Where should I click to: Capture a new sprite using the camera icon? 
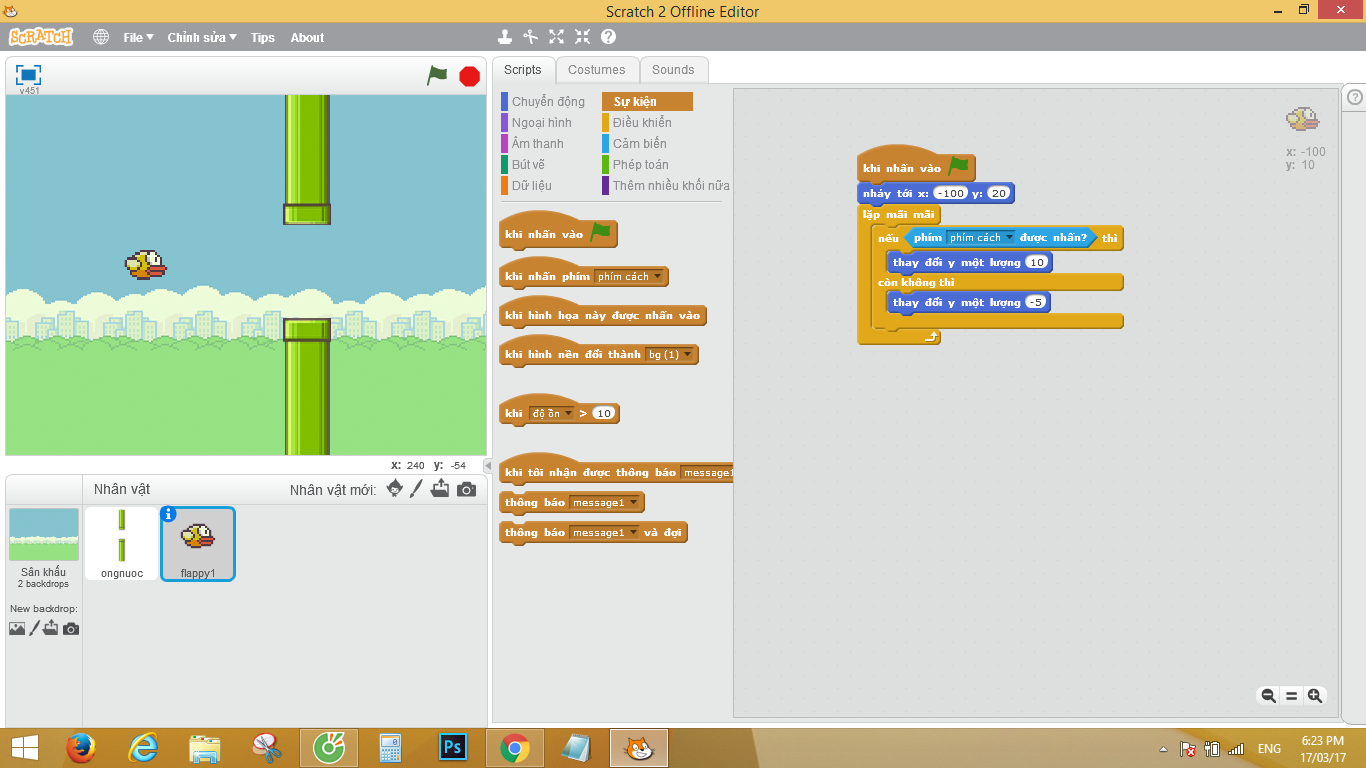coord(465,488)
